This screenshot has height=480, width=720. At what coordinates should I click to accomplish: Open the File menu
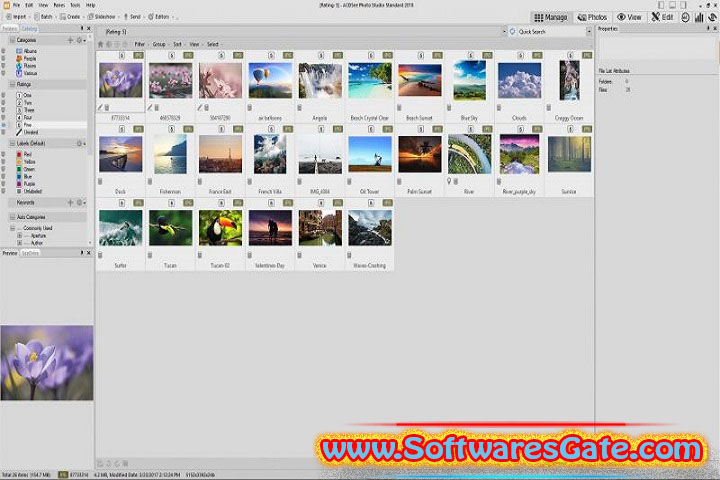tap(17, 5)
